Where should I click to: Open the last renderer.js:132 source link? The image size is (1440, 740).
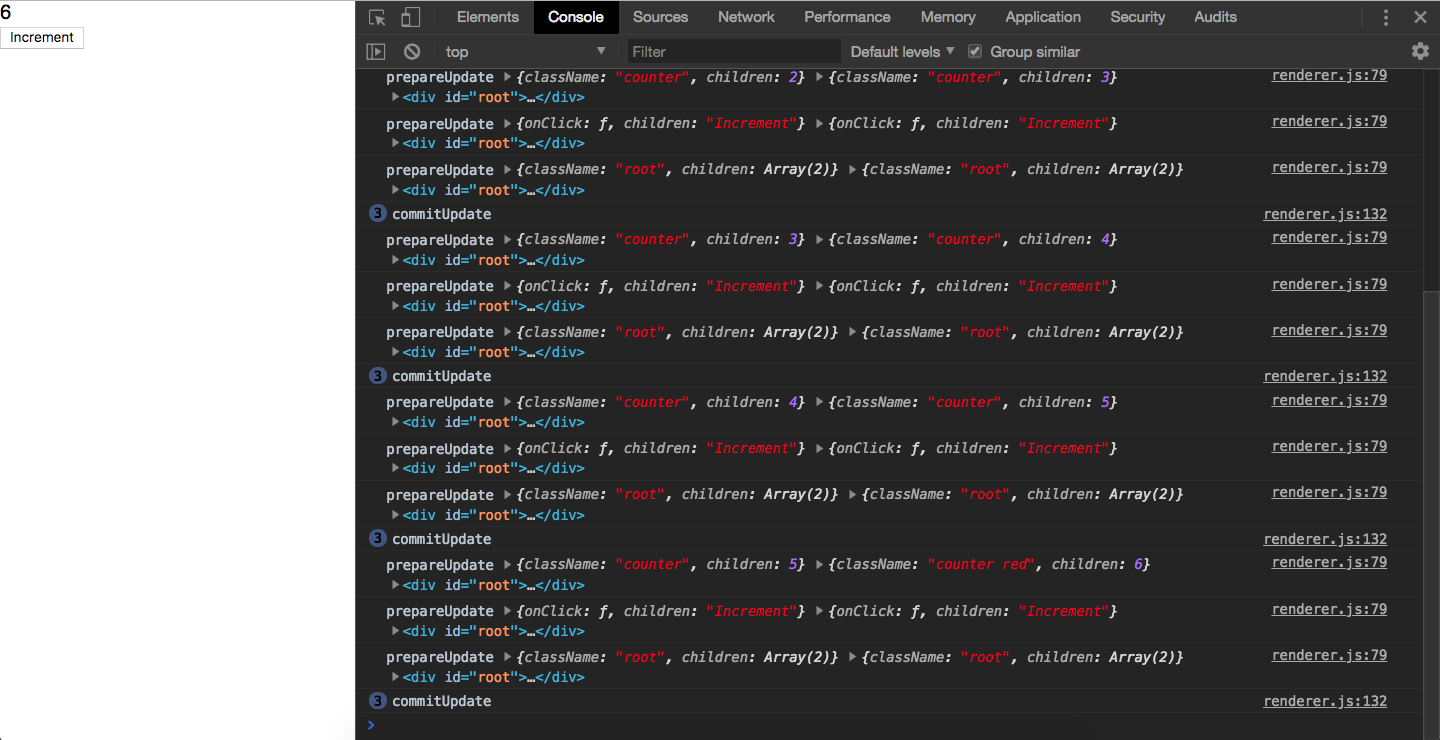(1325, 701)
